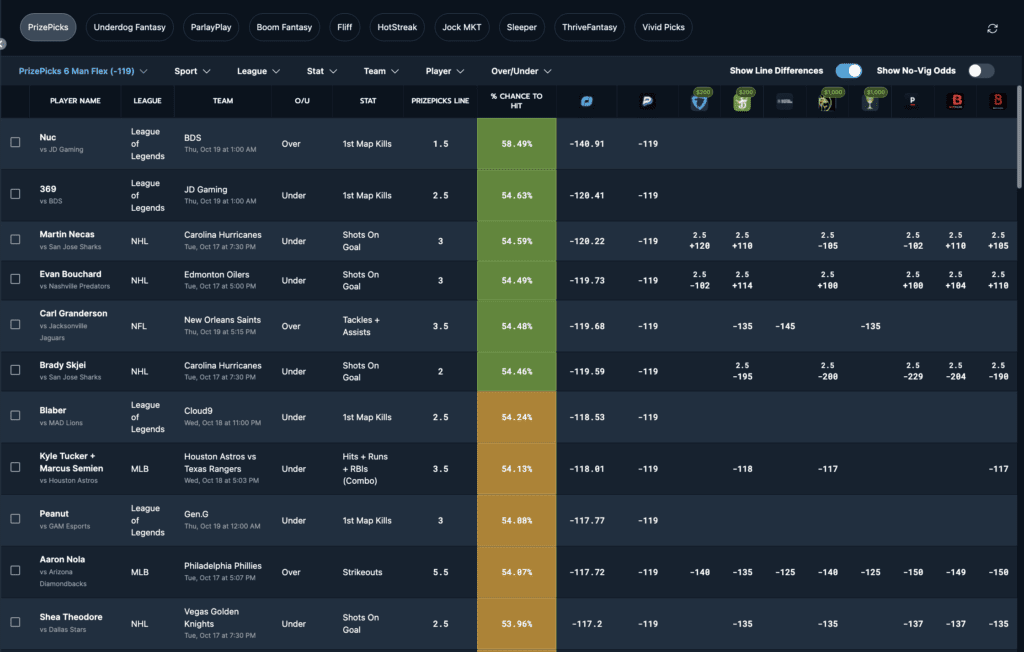
Task: Switch to the Boom Fantasy tab
Action: pyautogui.click(x=284, y=27)
